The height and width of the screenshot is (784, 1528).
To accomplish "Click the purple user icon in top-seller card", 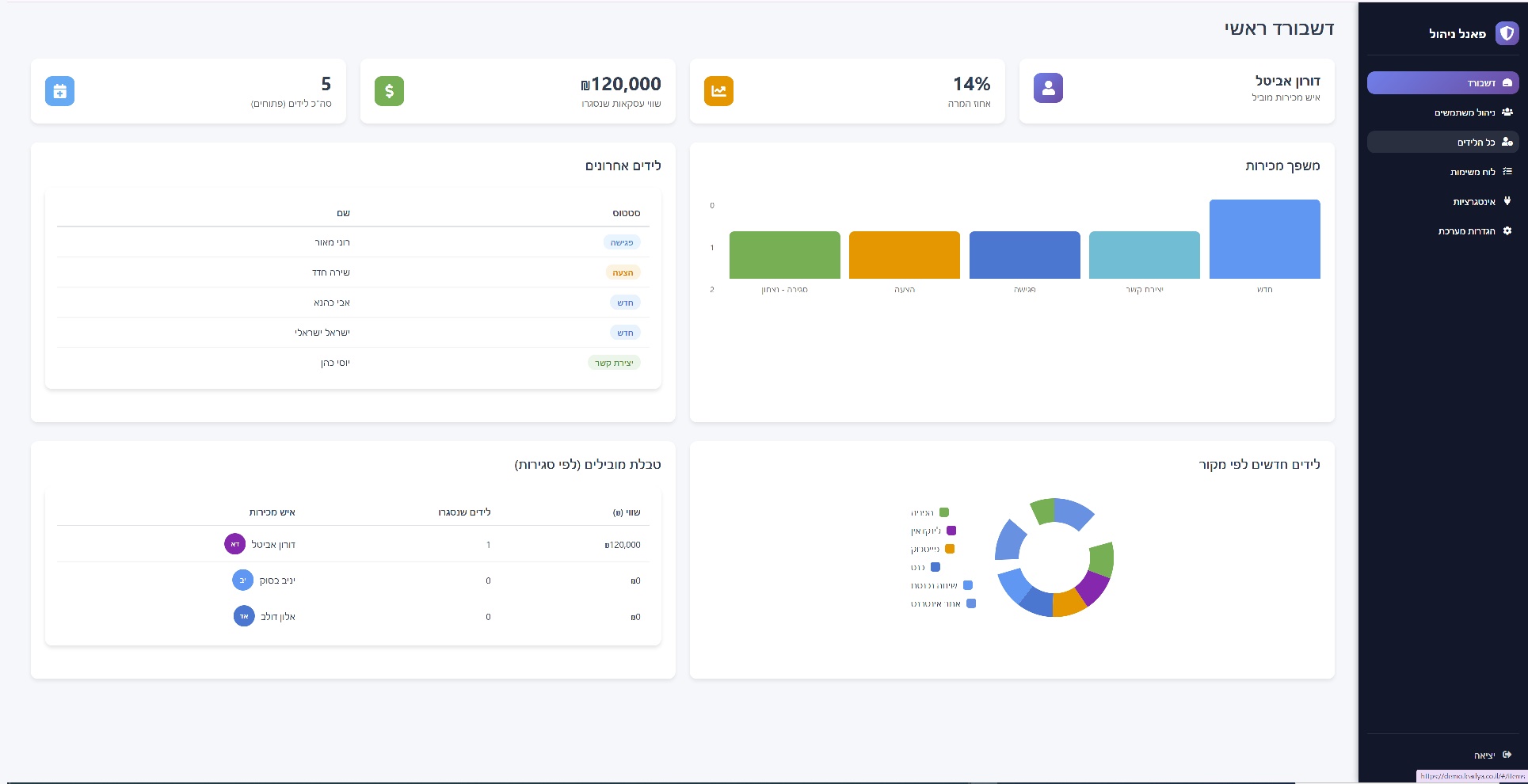I will pos(1048,88).
